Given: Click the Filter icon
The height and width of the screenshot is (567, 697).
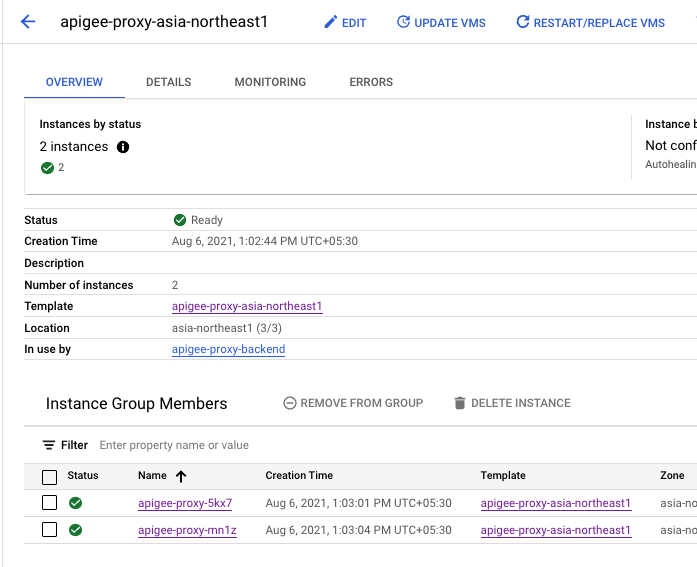Looking at the screenshot, I should (x=49, y=445).
